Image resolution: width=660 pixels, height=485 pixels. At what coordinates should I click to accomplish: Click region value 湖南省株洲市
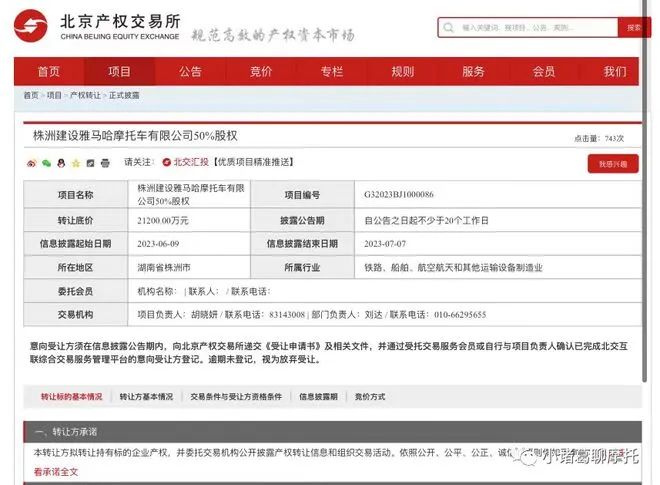coord(164,267)
